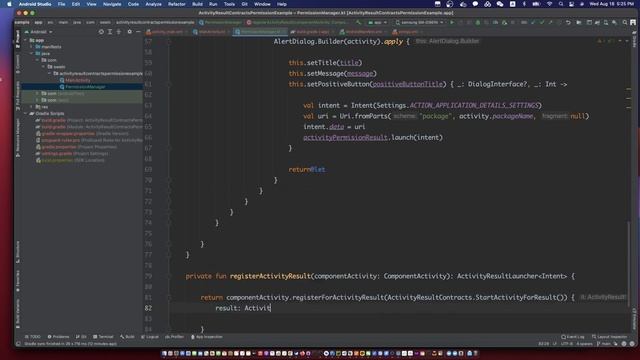Open the Structure side tab
The height and width of the screenshot is (360, 640).
click(18, 252)
